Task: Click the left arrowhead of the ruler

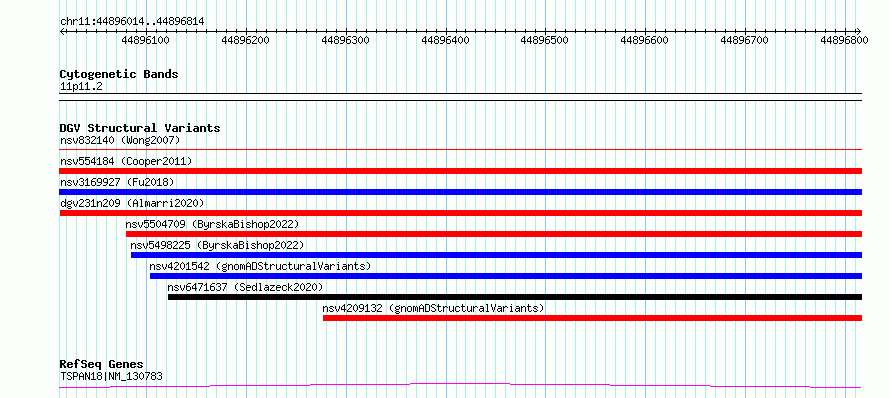Action: tap(62, 31)
